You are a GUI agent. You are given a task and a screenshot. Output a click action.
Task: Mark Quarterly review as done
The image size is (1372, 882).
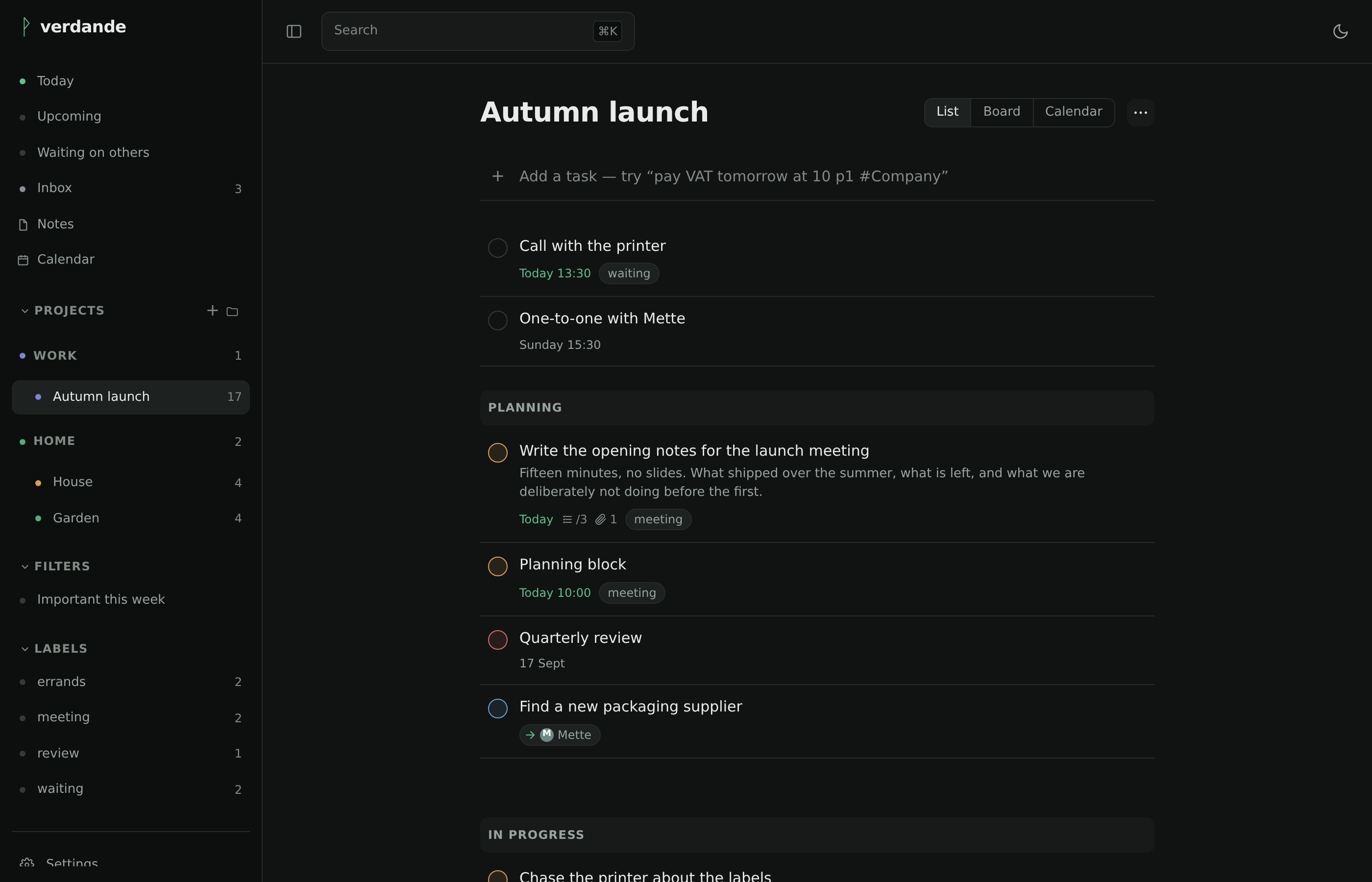[498, 640]
